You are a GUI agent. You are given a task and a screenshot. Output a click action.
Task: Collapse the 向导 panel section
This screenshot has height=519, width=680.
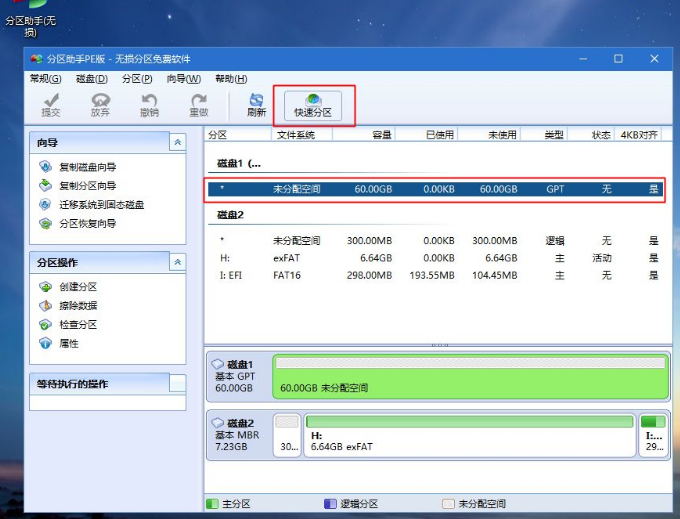click(178, 143)
